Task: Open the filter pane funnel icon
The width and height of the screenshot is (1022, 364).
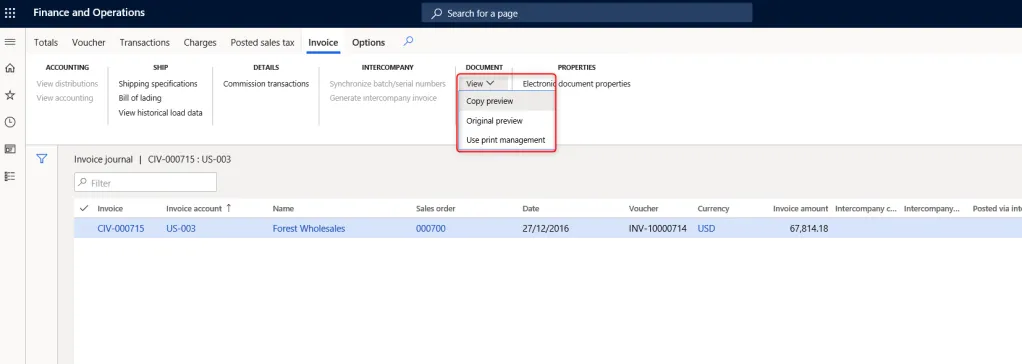Action: (42, 159)
